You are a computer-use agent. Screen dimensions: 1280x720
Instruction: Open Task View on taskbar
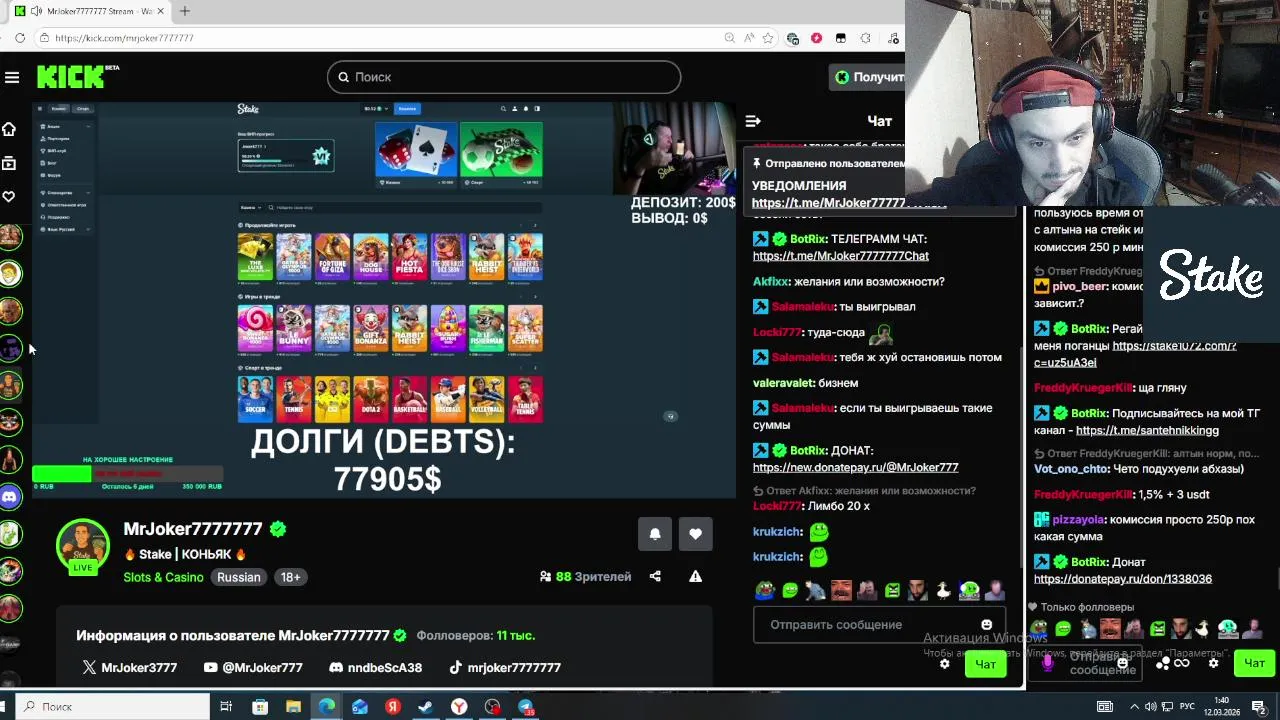(x=226, y=707)
